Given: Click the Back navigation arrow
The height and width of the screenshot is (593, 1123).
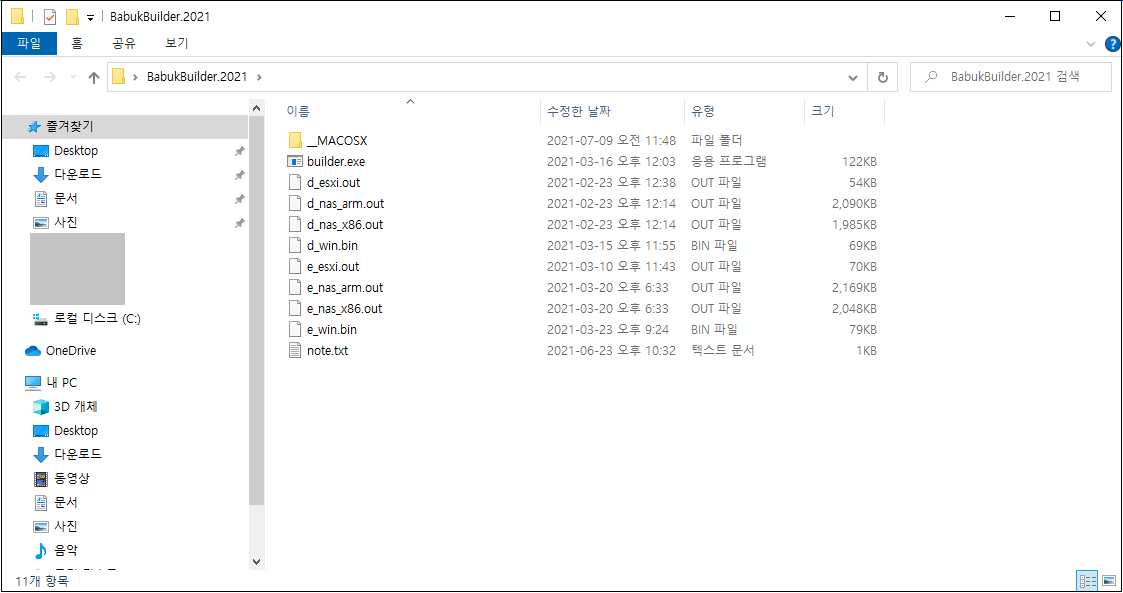Looking at the screenshot, I should (20, 77).
